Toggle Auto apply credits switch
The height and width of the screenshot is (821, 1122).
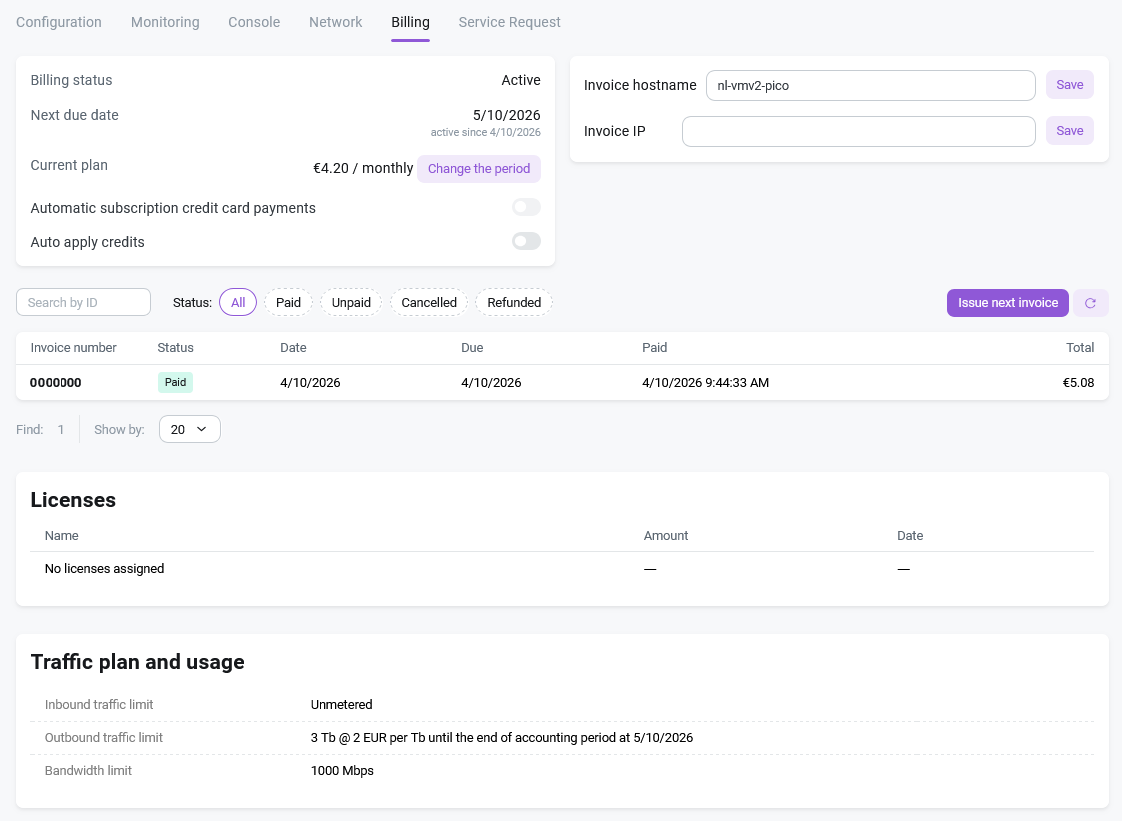point(526,241)
